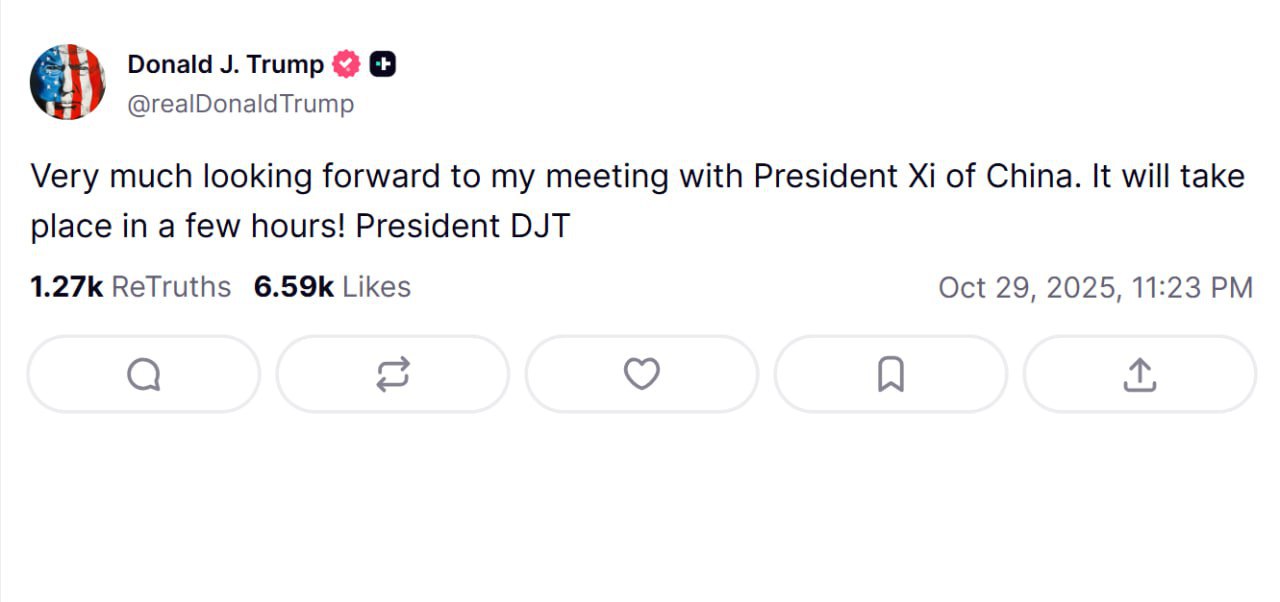The image size is (1280, 602).
Task: Click the Oct 29, 2025 timestamp
Action: click(x=1095, y=288)
